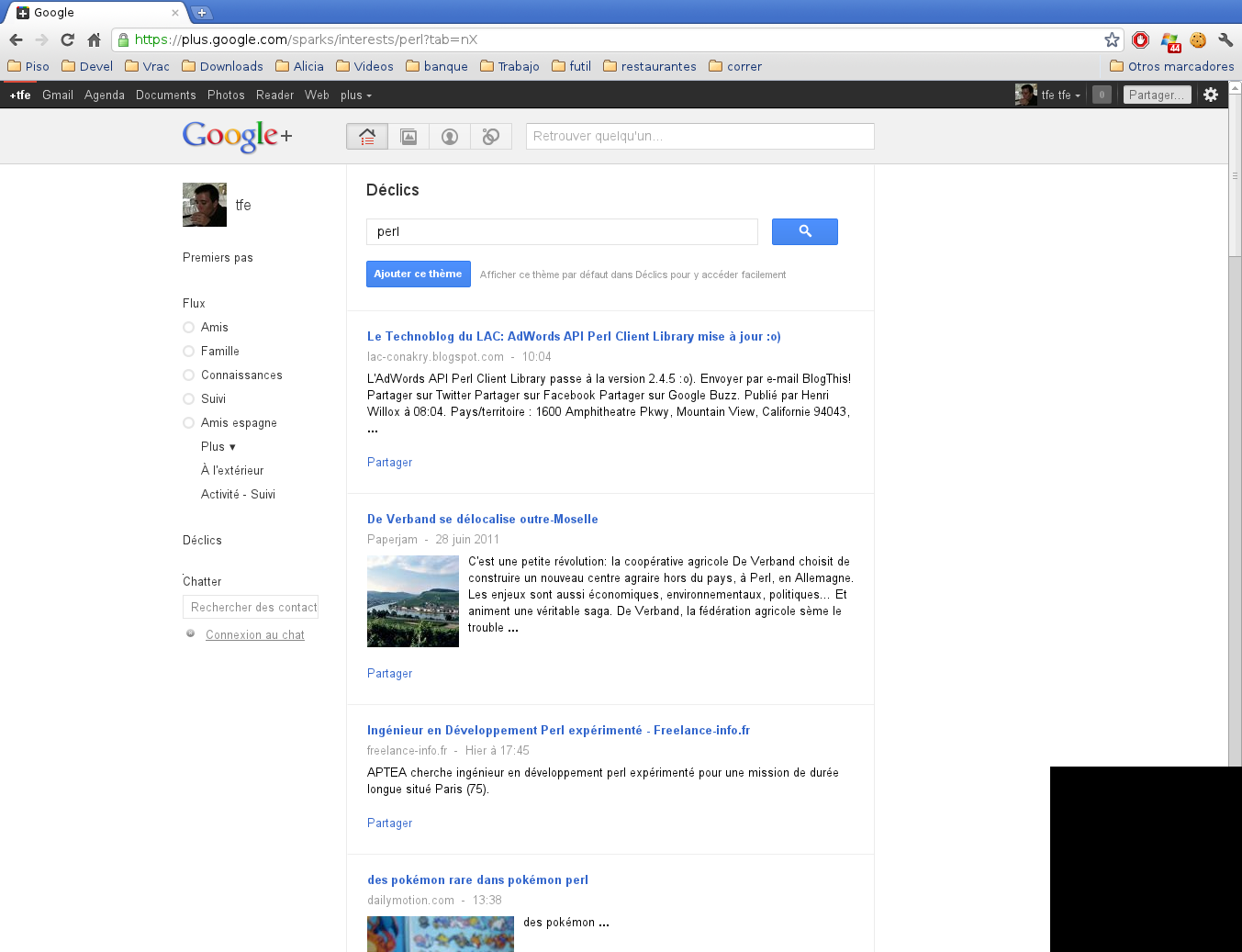Open the Trabajo bookmarks folder

click(509, 66)
